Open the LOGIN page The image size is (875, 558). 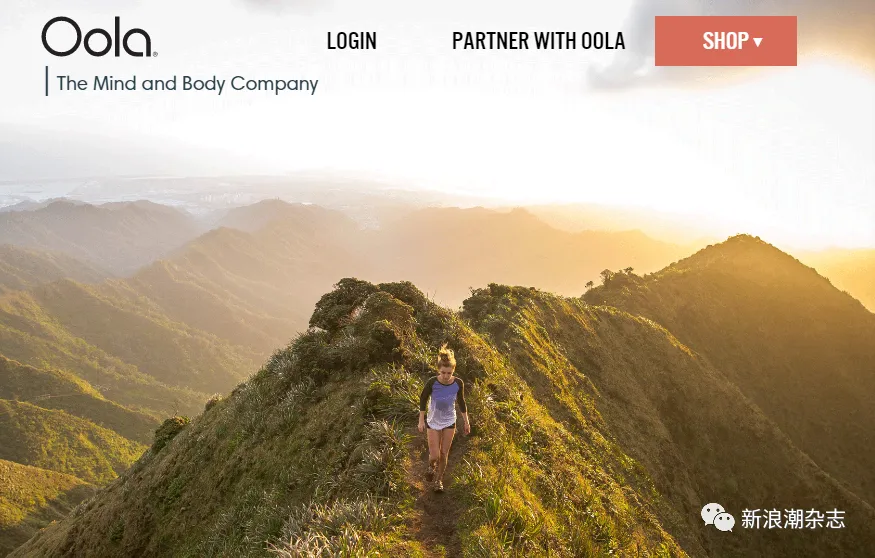(352, 41)
